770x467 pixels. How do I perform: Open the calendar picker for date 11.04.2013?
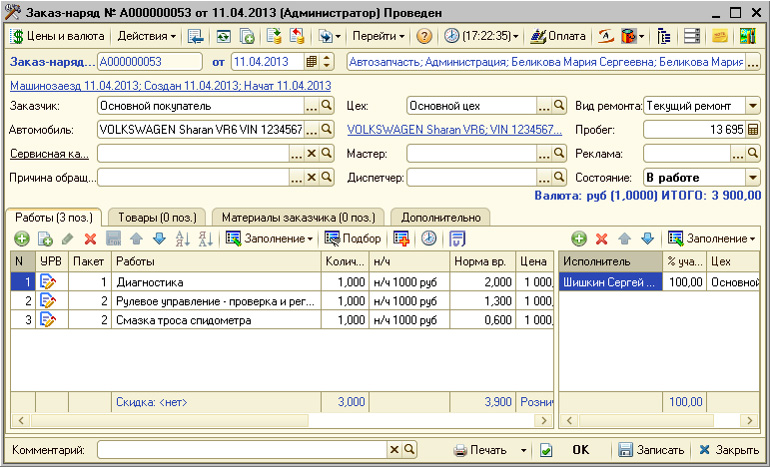pos(311,62)
